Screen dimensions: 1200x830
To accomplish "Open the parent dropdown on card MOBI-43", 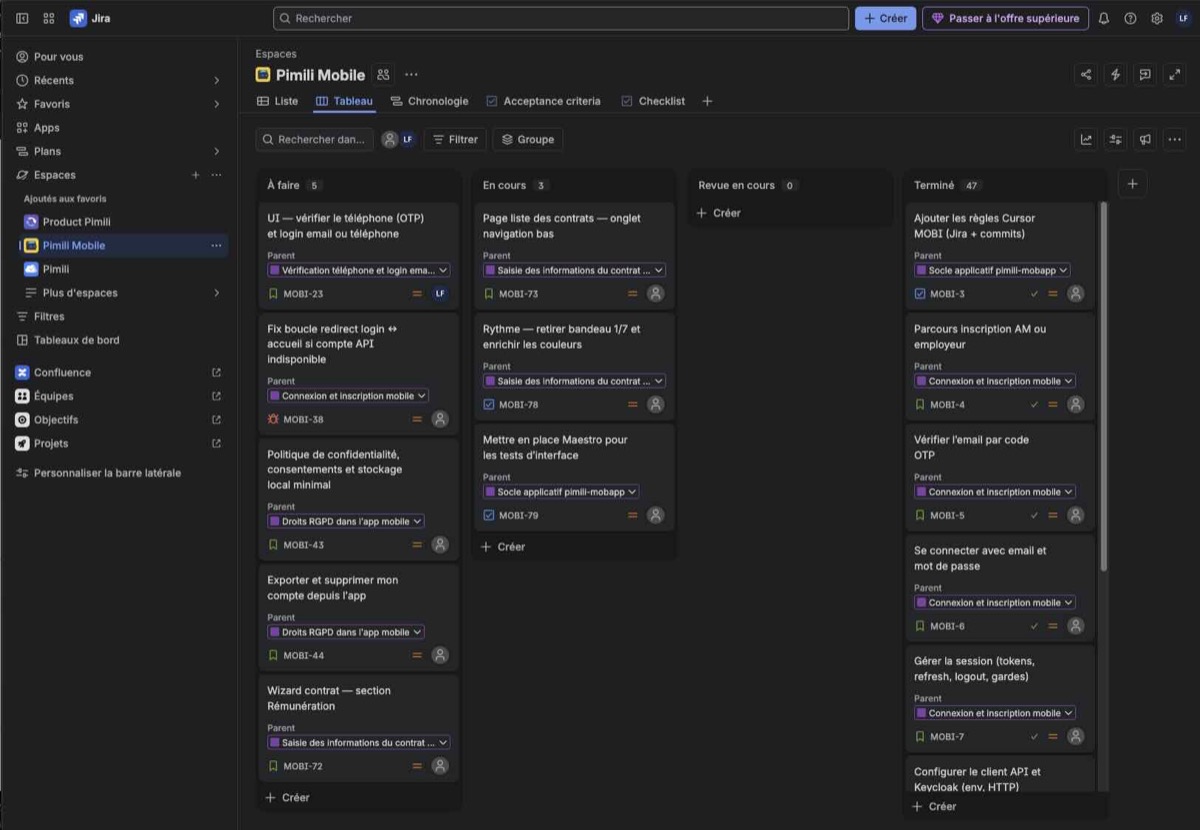I will 346,521.
